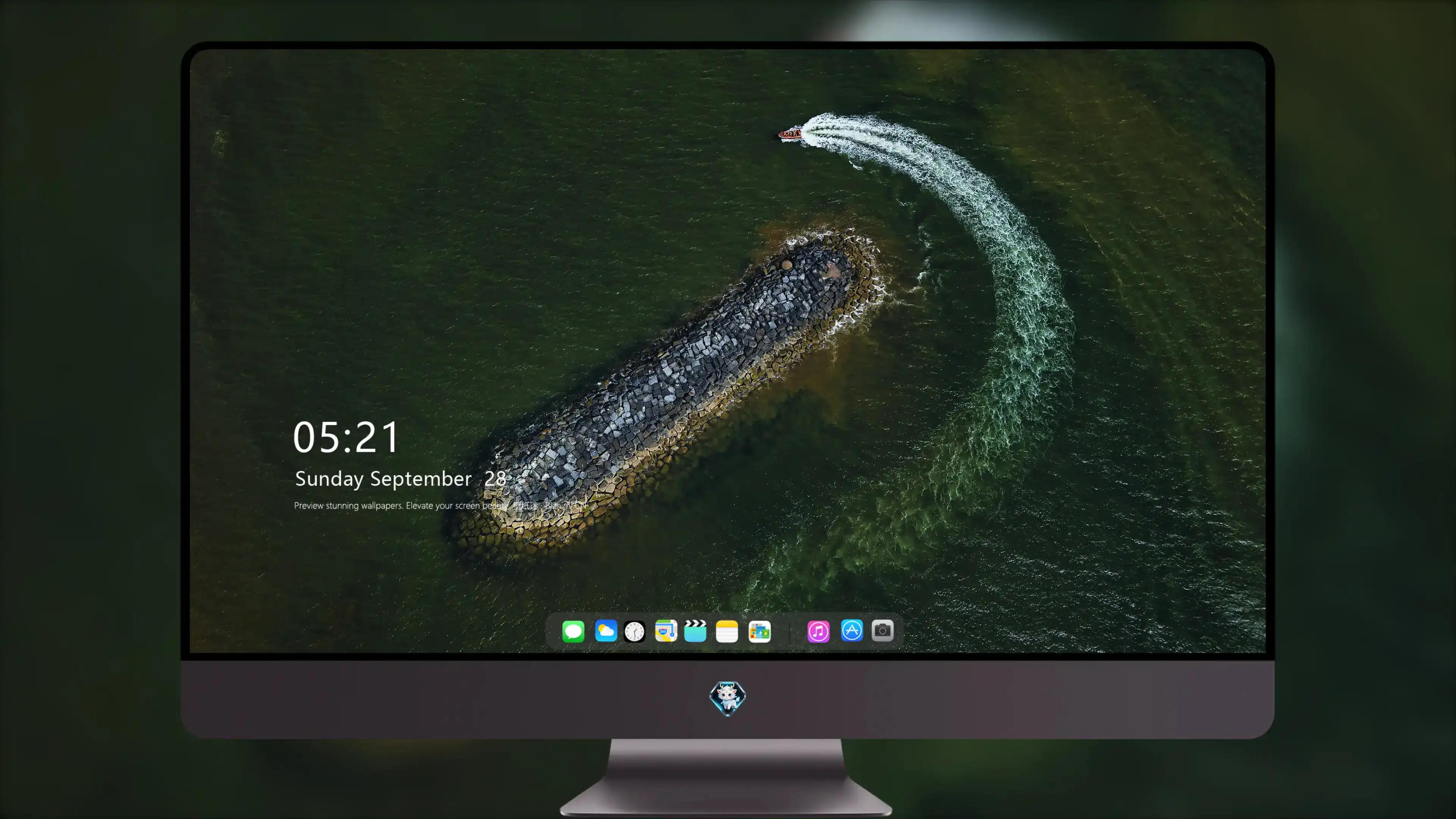
Task: Open the App Store icon
Action: coord(852,630)
